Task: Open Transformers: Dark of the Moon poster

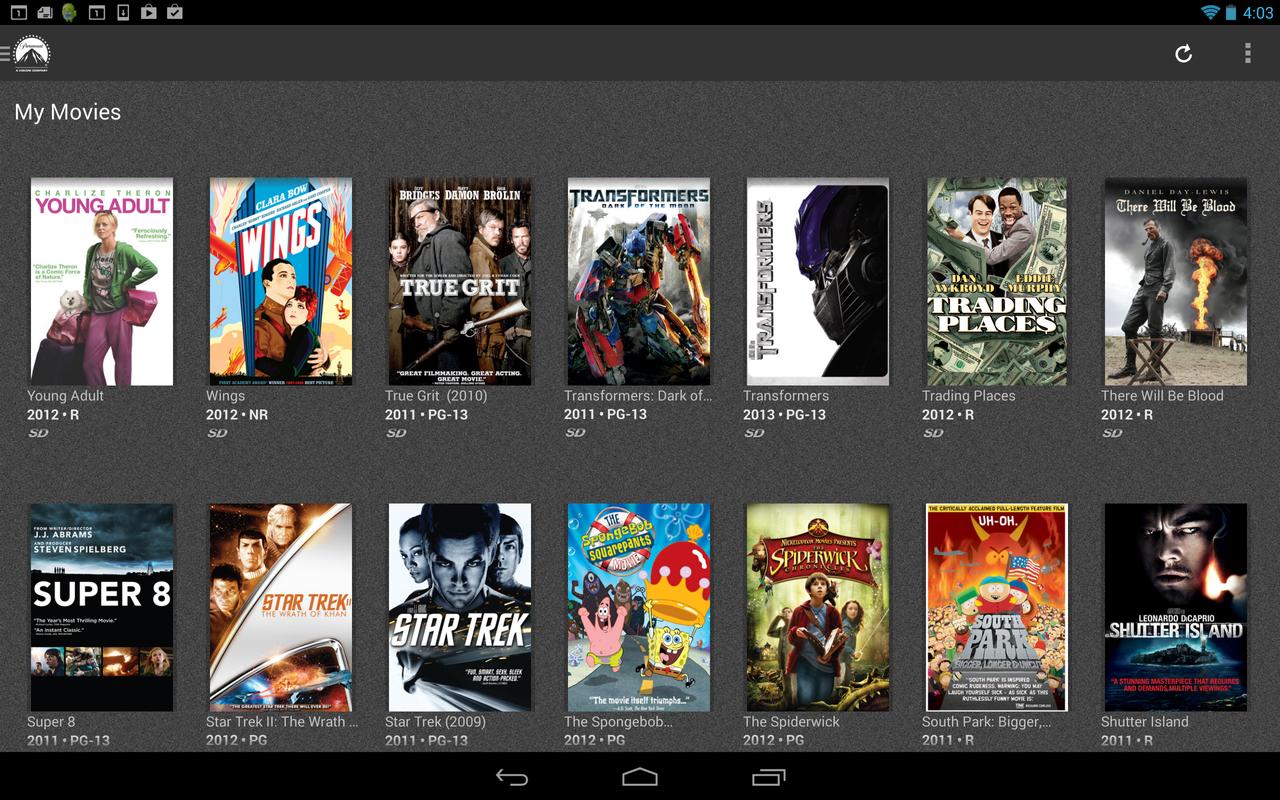Action: 639,282
